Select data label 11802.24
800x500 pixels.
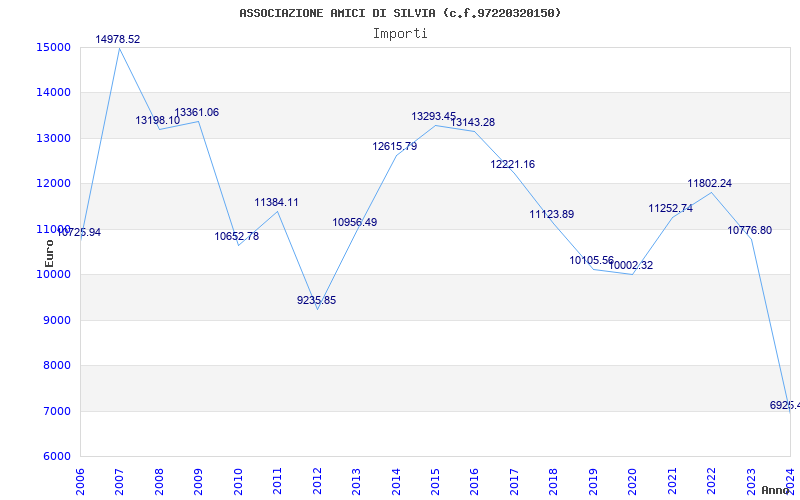tap(710, 183)
